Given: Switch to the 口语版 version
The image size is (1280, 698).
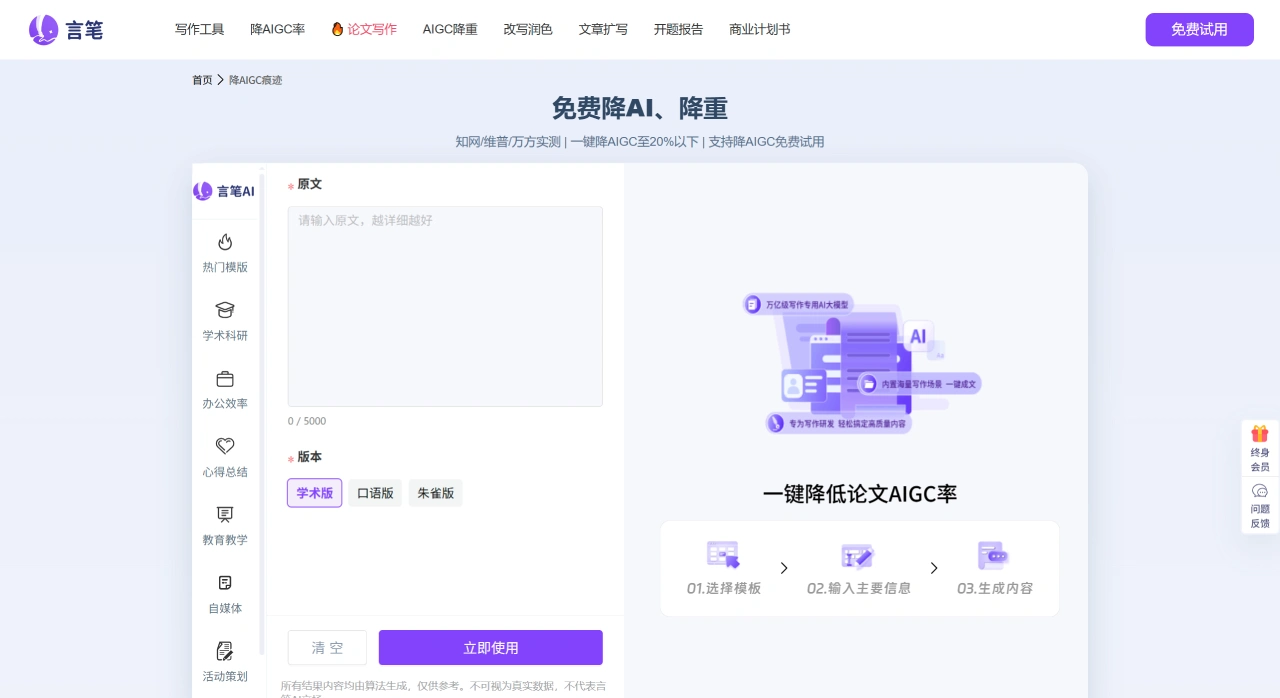Looking at the screenshot, I should pyautogui.click(x=375, y=492).
